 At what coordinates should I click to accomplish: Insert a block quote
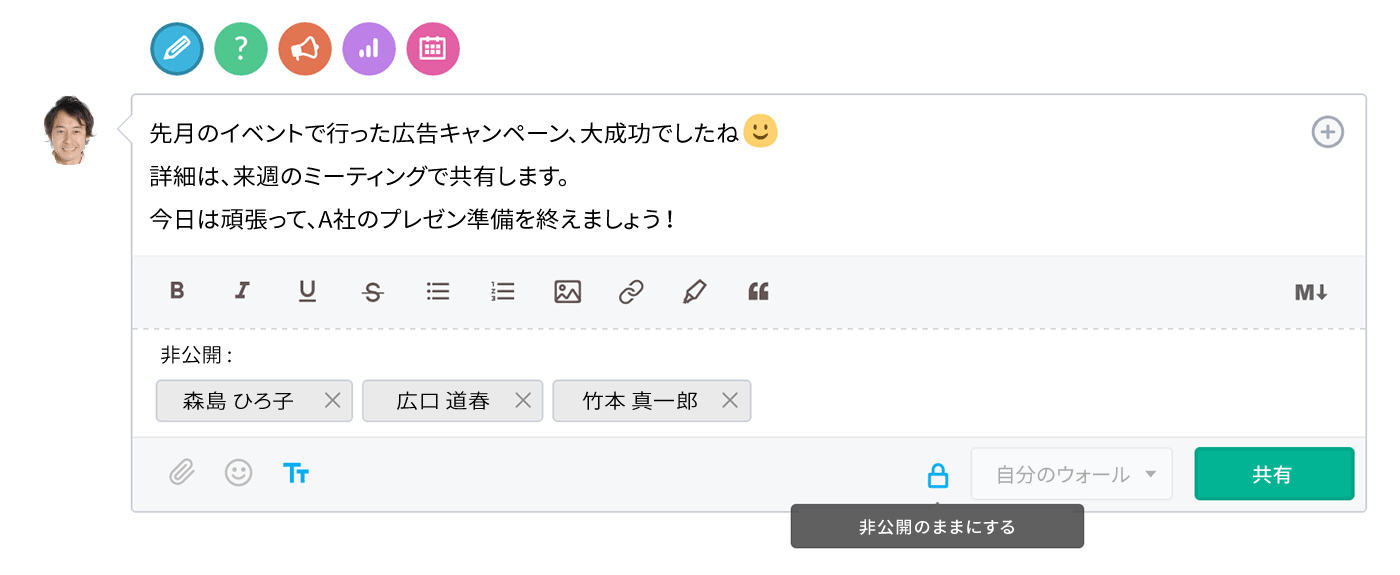[x=758, y=291]
